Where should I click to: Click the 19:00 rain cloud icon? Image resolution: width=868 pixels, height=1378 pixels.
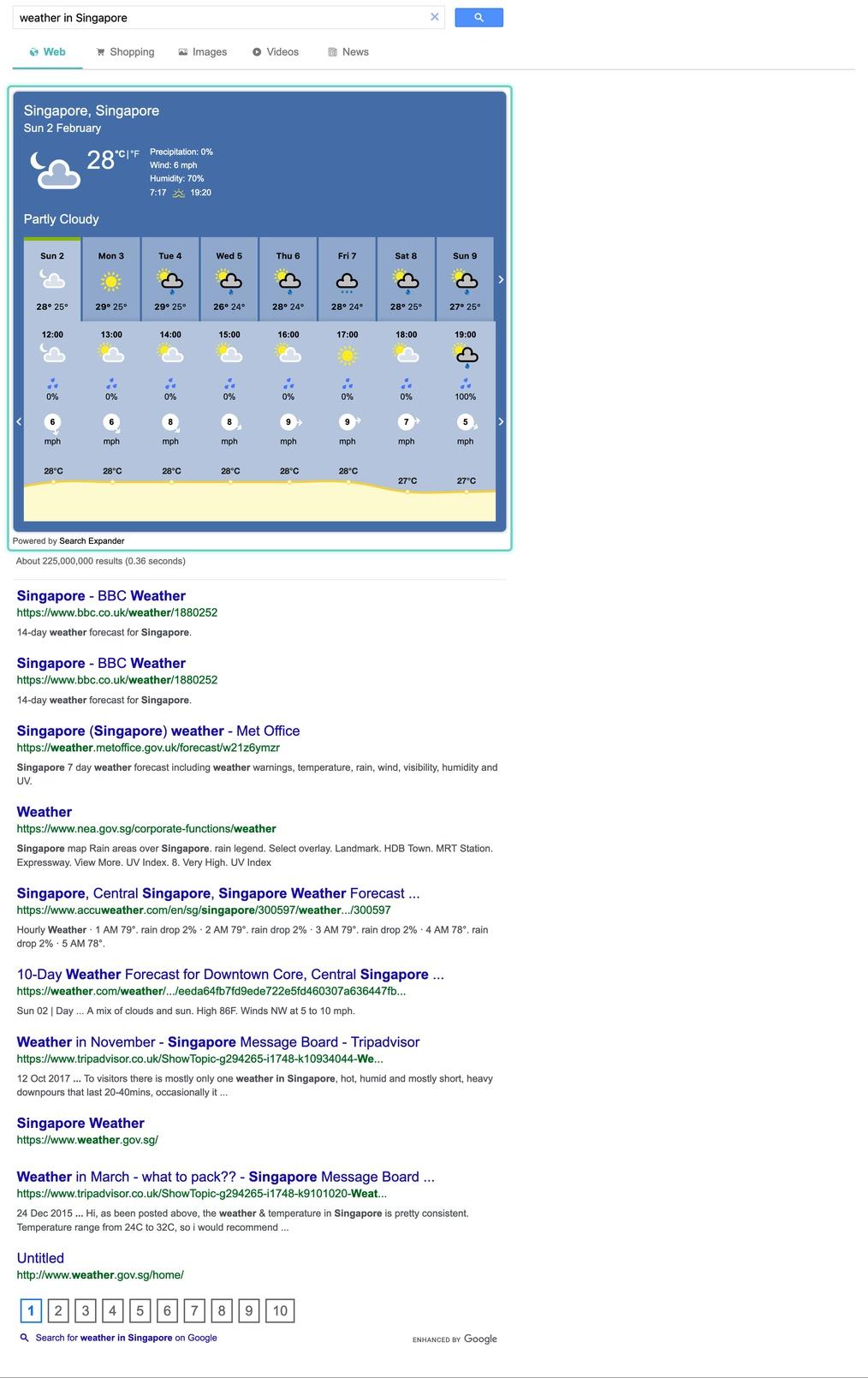tap(466, 355)
